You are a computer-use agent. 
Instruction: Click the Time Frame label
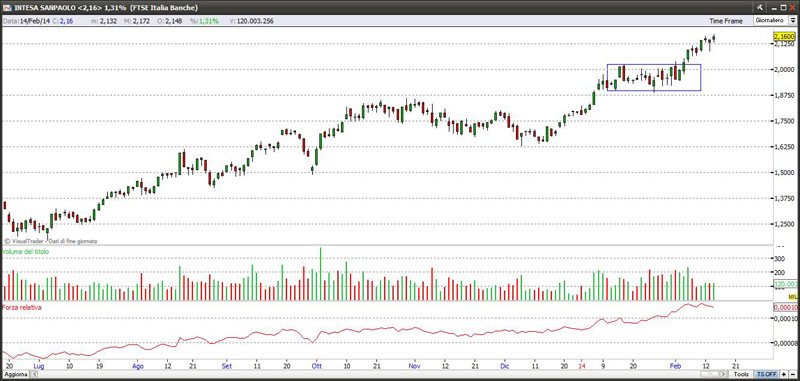click(x=726, y=21)
